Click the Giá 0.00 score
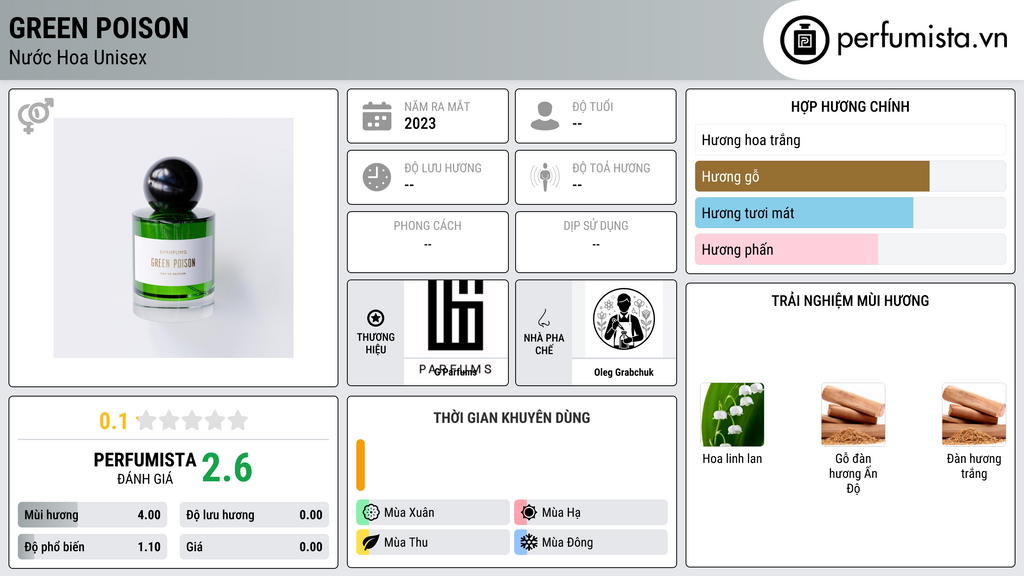 tap(254, 547)
